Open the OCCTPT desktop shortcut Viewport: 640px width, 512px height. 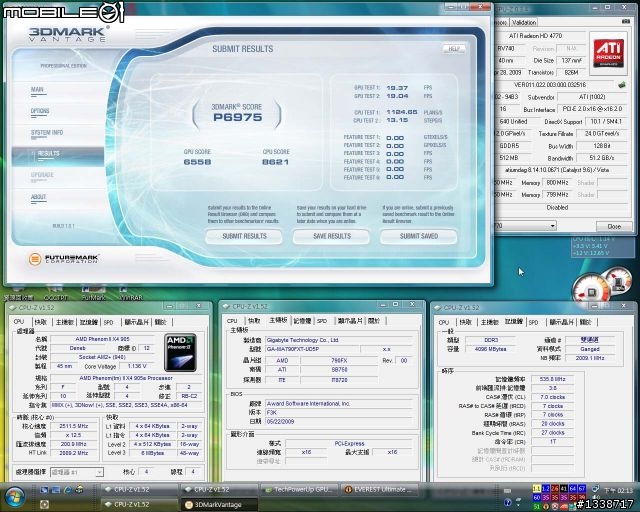[55, 292]
